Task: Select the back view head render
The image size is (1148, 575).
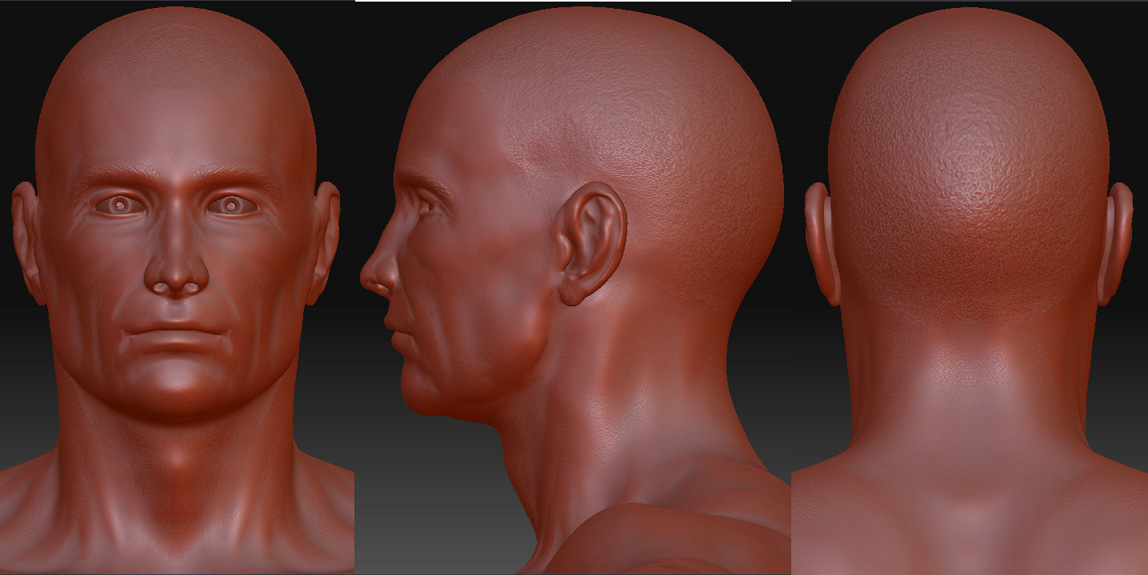Action: 969,287
